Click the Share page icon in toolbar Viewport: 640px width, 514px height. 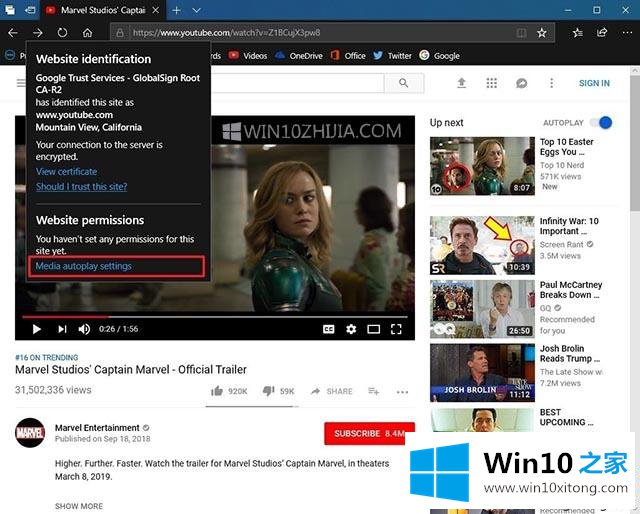pyautogui.click(x=602, y=33)
